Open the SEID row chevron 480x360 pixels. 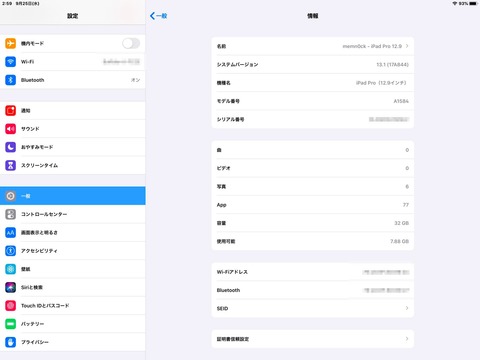pyautogui.click(x=407, y=308)
